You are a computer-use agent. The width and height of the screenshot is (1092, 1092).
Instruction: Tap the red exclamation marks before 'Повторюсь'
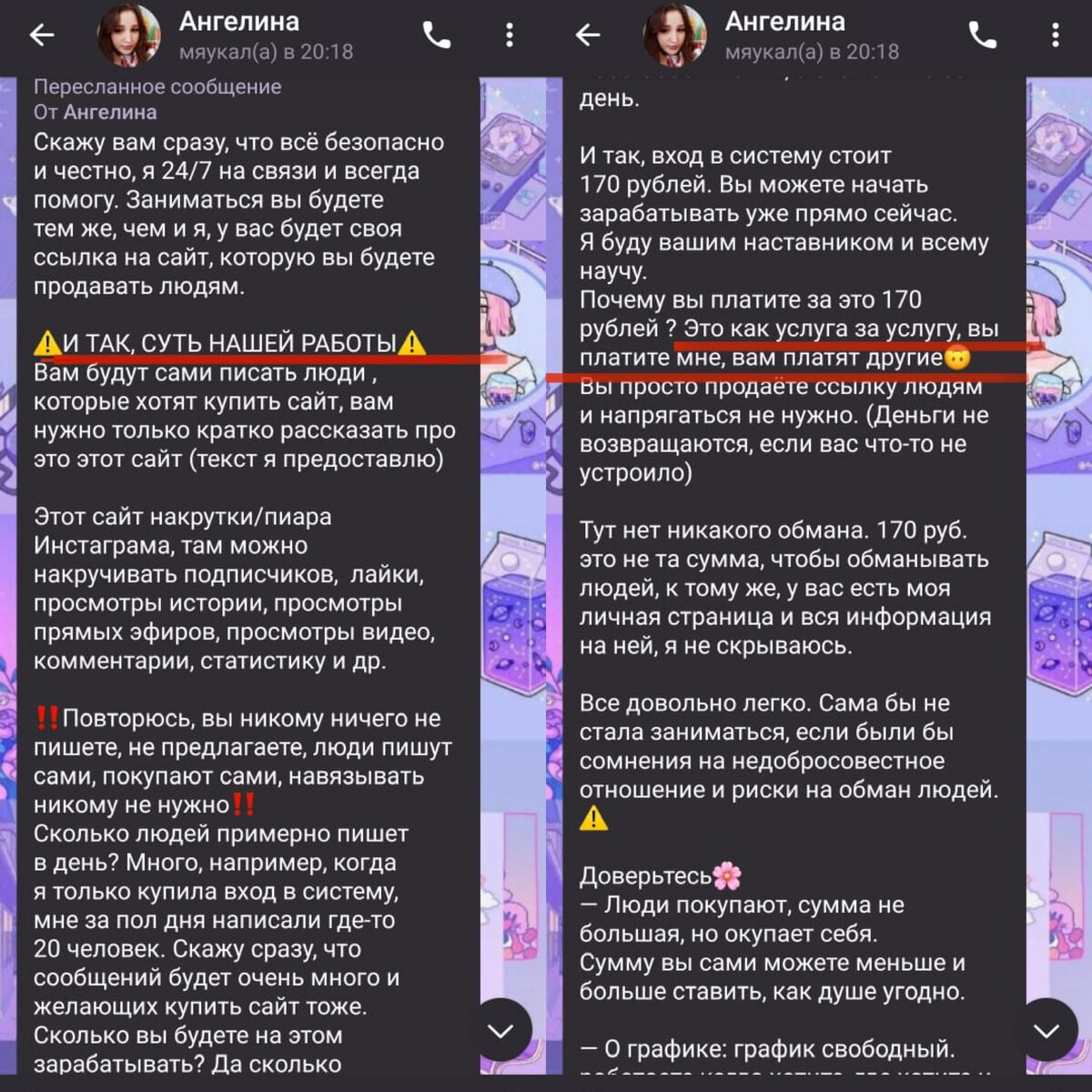[x=47, y=718]
